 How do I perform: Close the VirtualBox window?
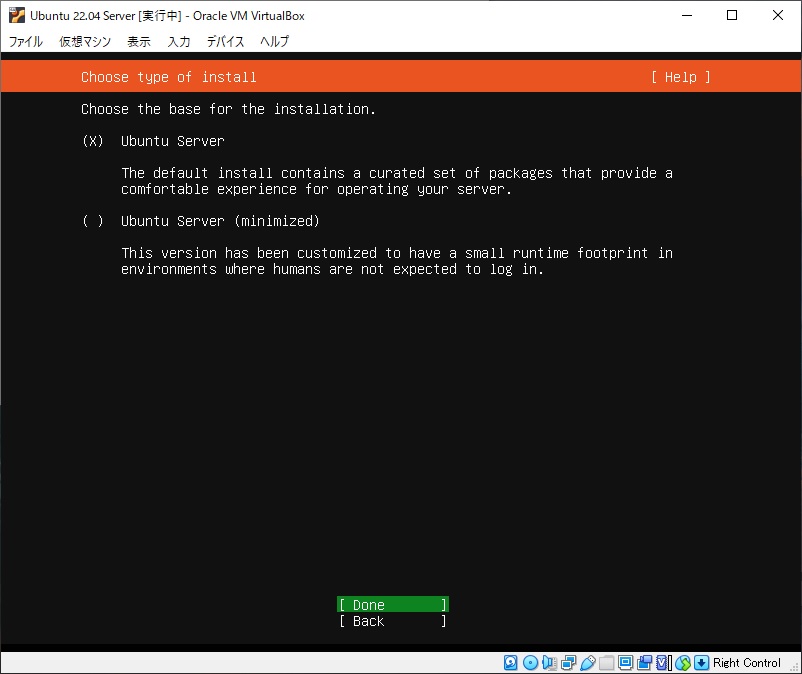click(x=777, y=15)
